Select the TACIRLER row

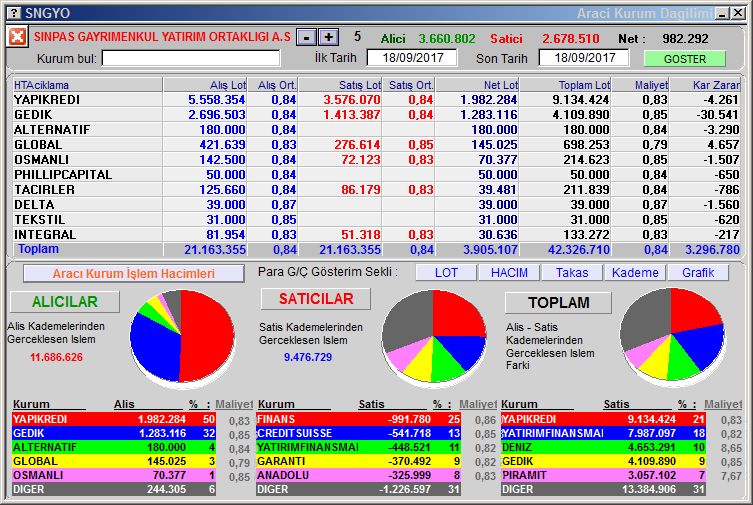coord(376,190)
